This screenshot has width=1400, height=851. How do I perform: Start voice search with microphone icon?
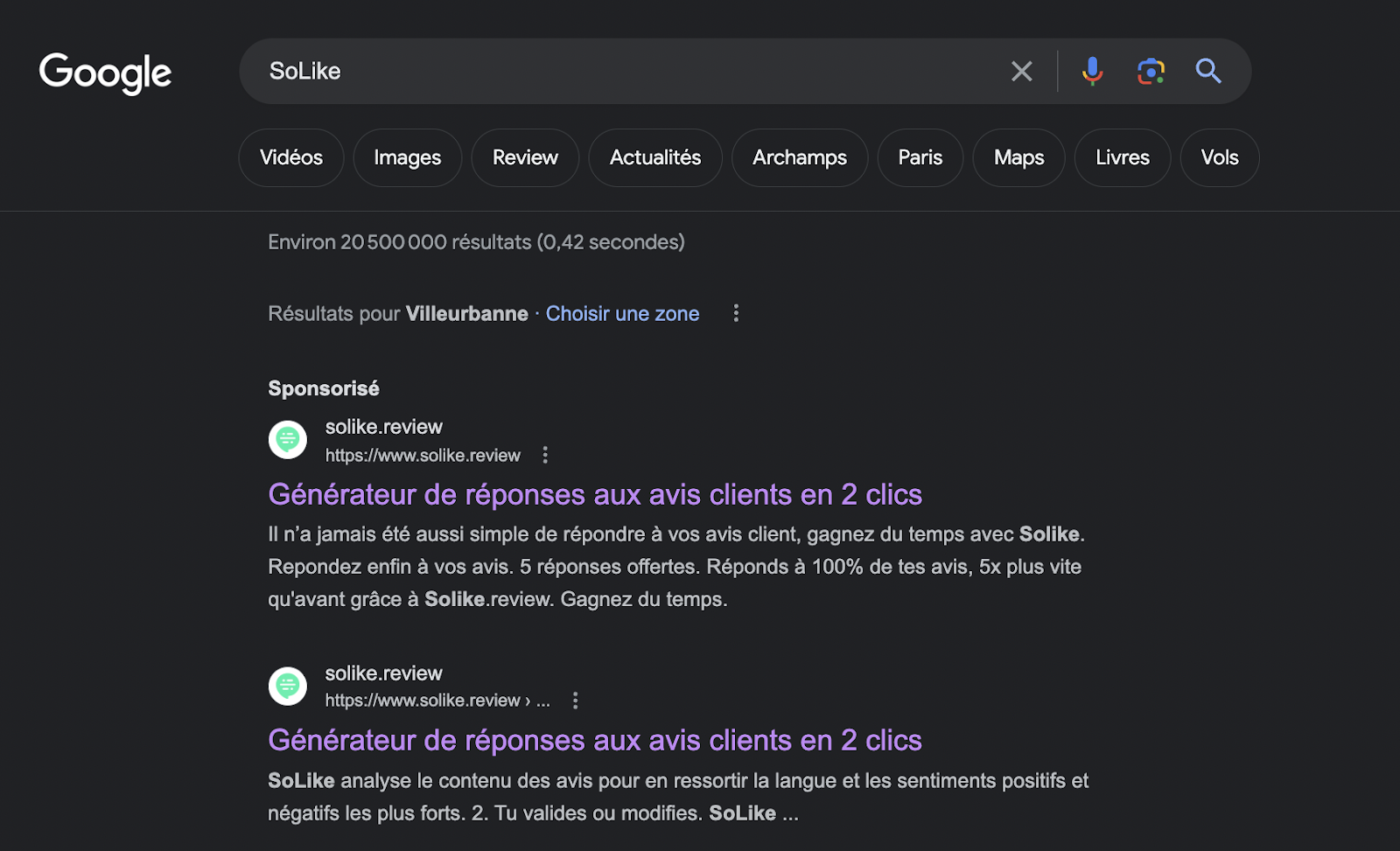click(x=1091, y=71)
